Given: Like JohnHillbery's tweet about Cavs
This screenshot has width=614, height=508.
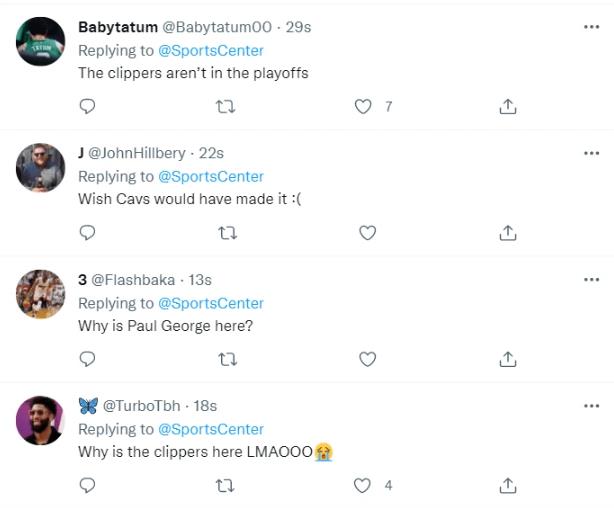Looking at the screenshot, I should 367,232.
